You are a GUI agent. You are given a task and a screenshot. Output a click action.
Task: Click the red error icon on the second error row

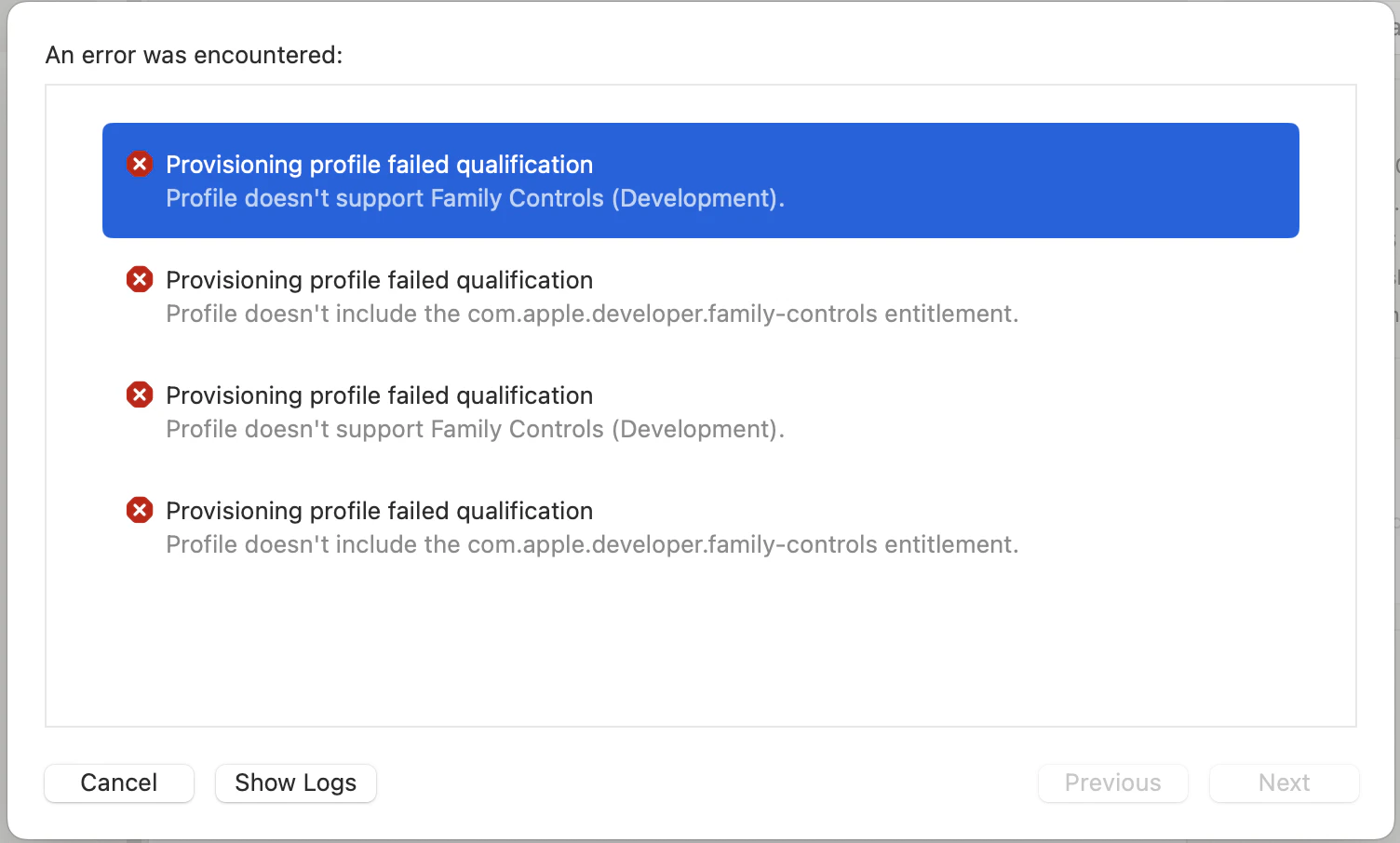pos(140,279)
